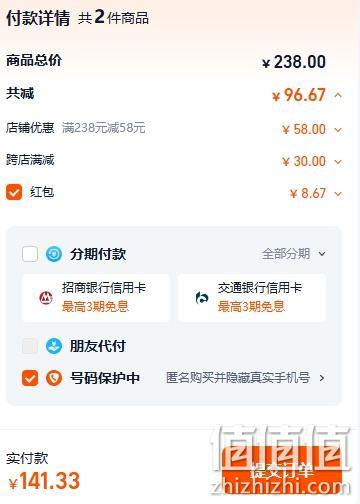
Task: Select 交通银行信用卡 installment option
Action: (x=252, y=298)
